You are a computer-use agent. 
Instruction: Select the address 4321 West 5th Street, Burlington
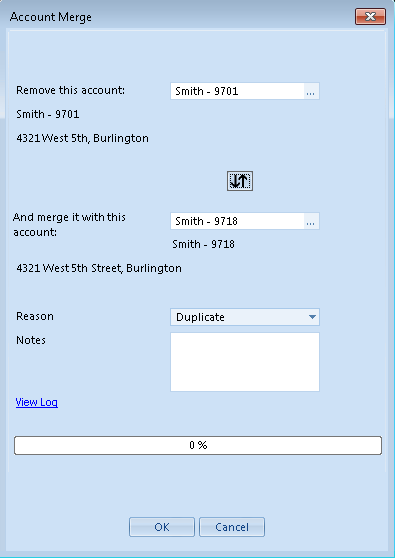[x=99, y=268]
